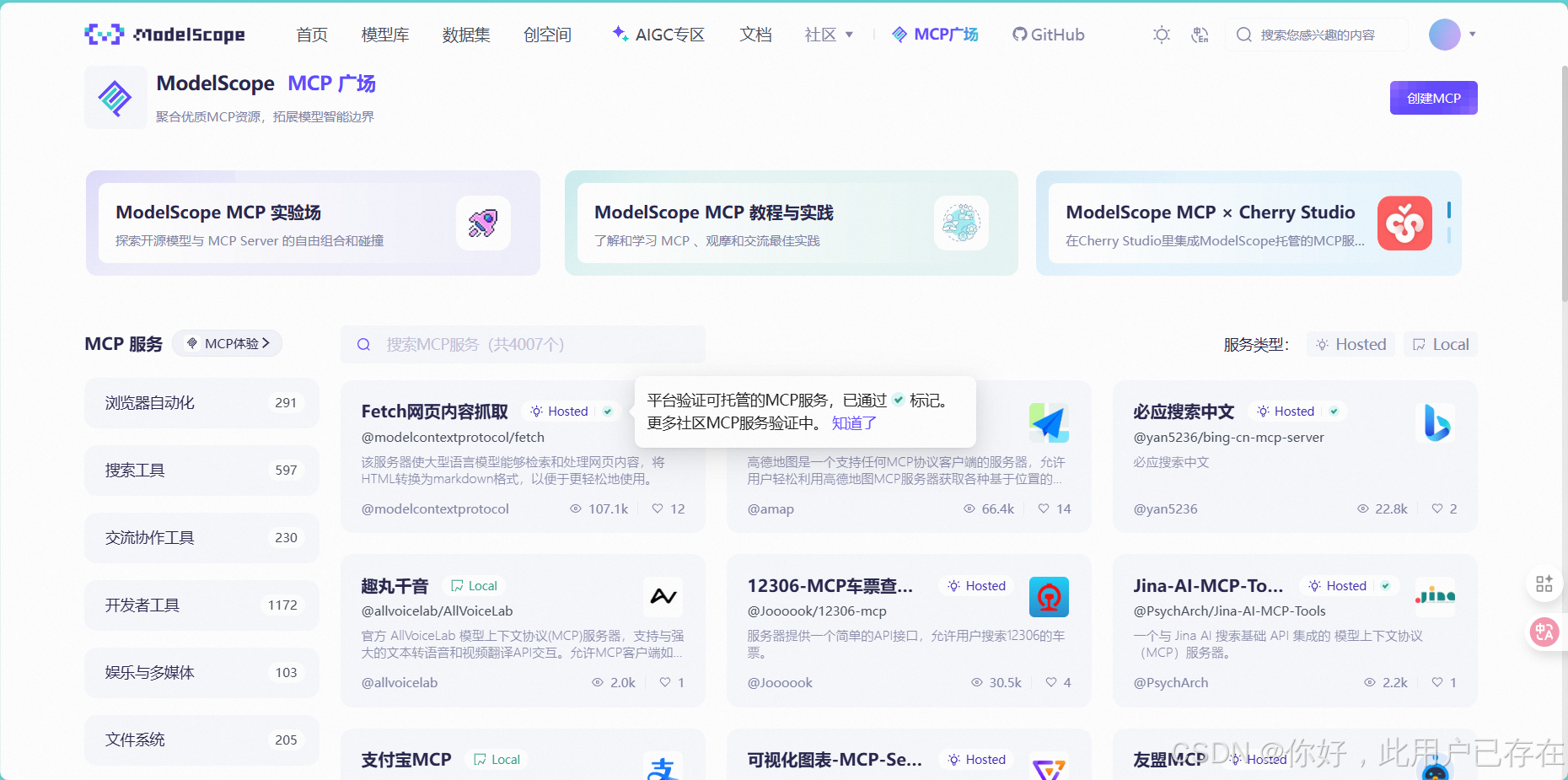Open the 可视化图表-MCP-Se service title

tap(835, 760)
